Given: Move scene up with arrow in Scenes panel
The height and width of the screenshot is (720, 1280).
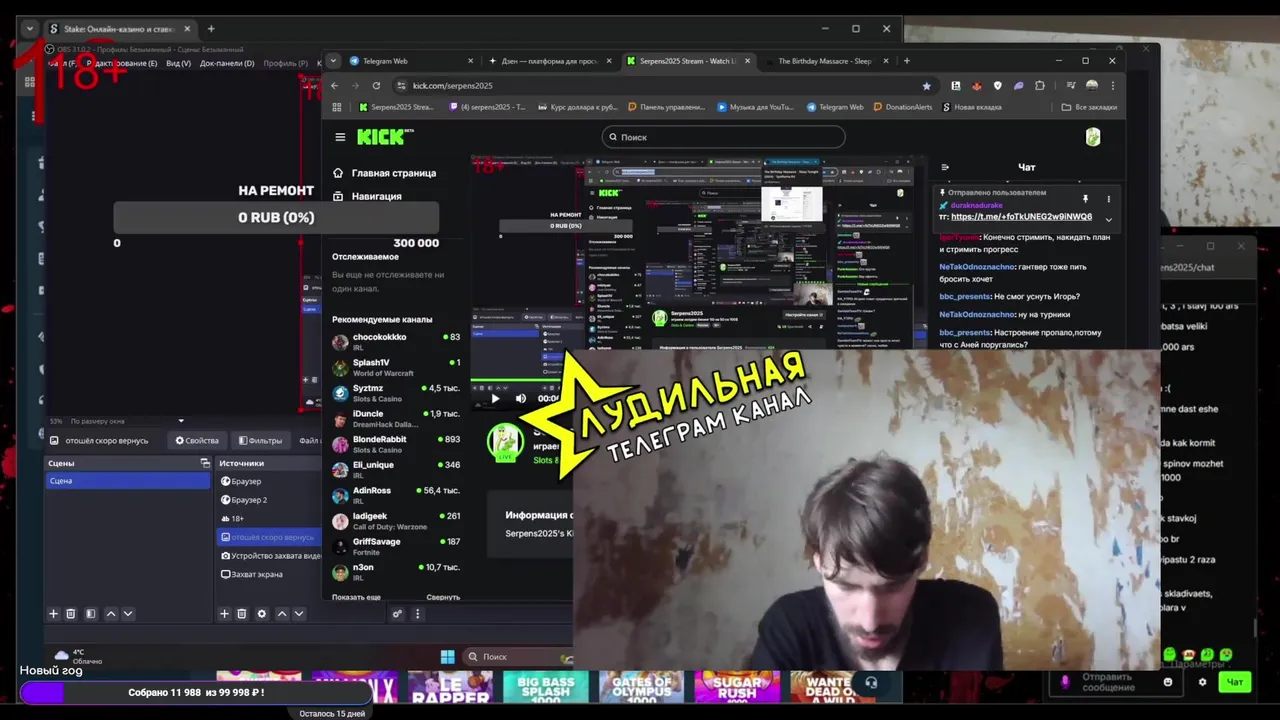Looking at the screenshot, I should point(111,614).
